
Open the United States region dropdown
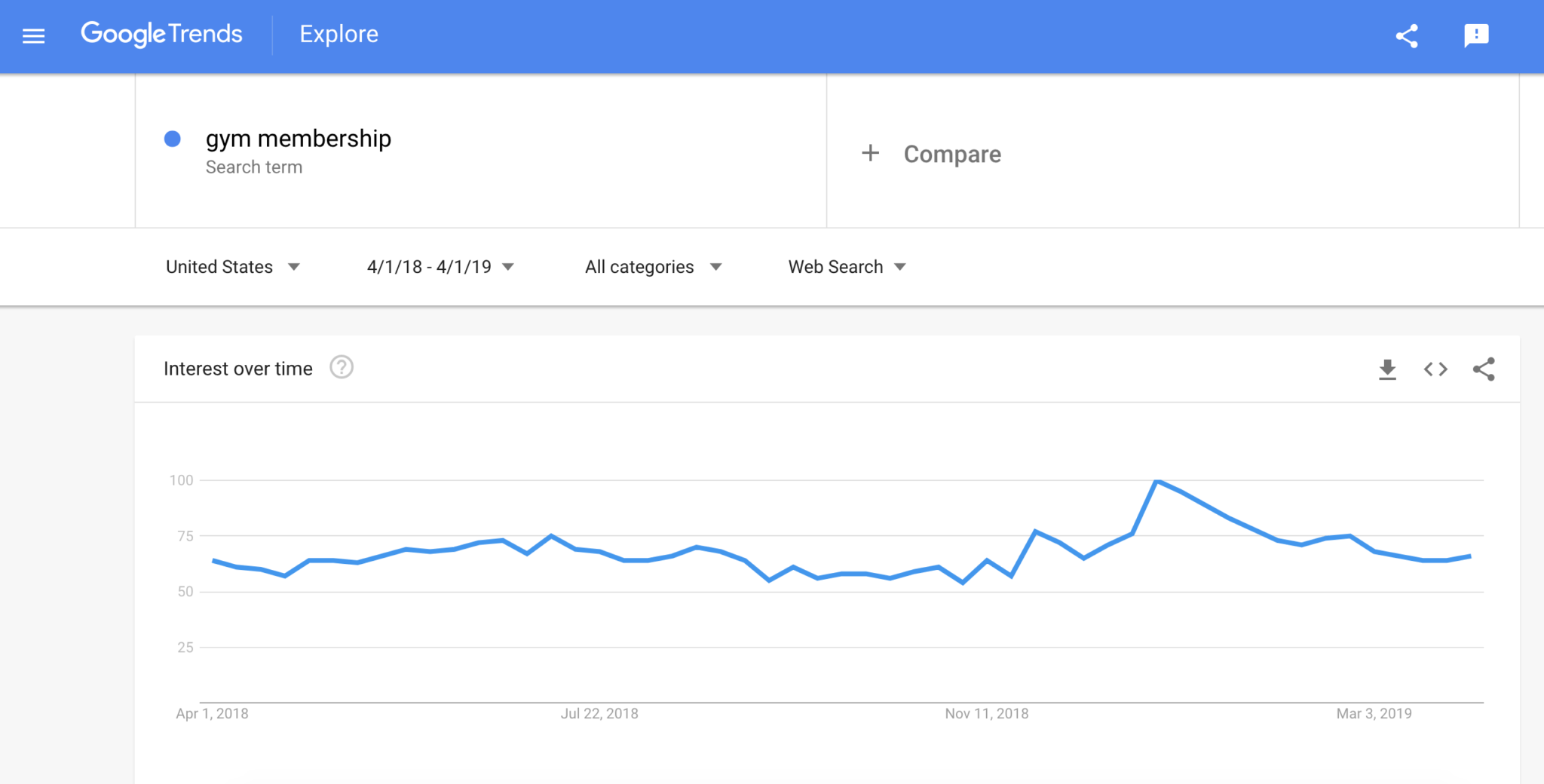click(x=232, y=267)
